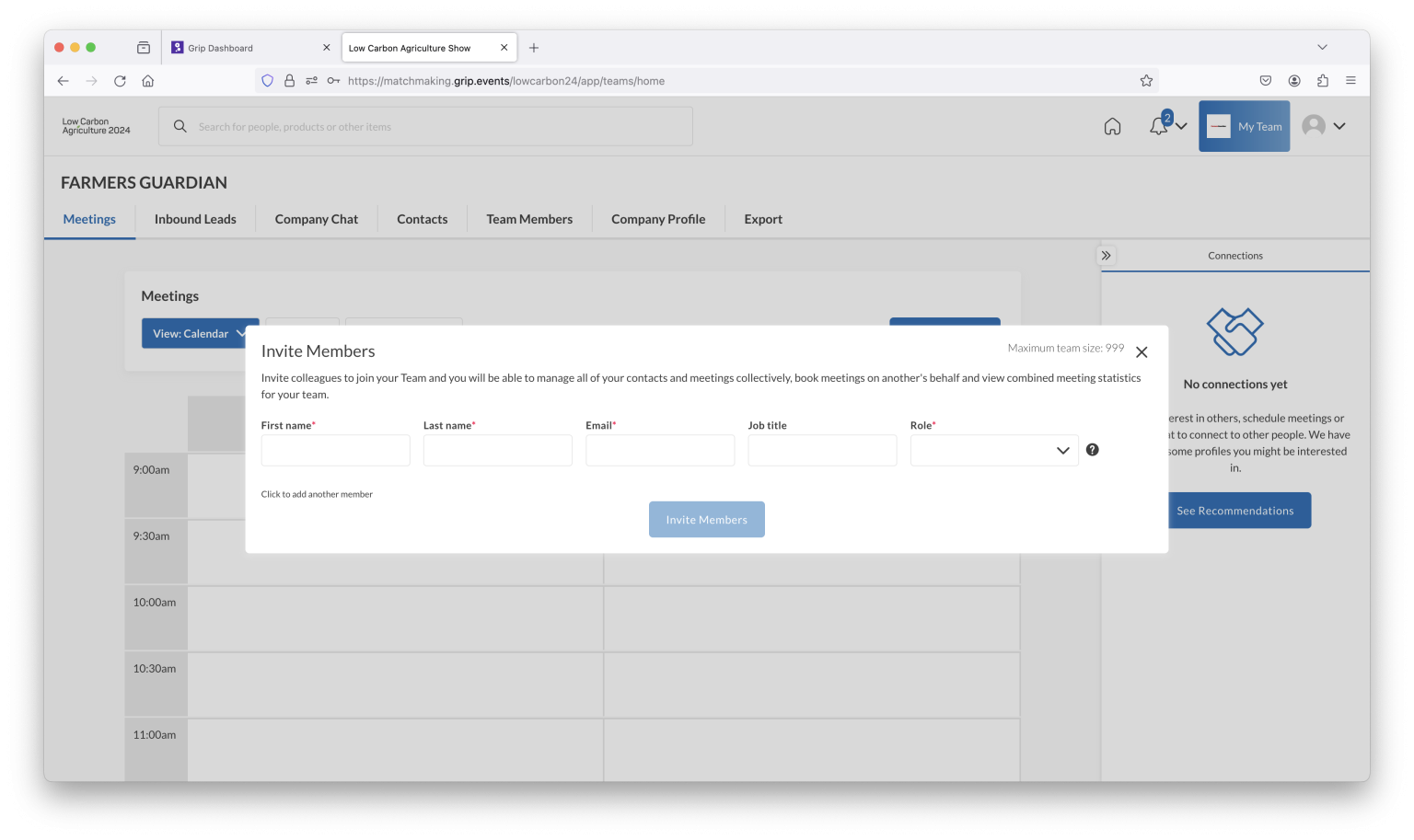Reload the page with the refresh icon
Screen dimensions: 1414x840
(x=120, y=80)
